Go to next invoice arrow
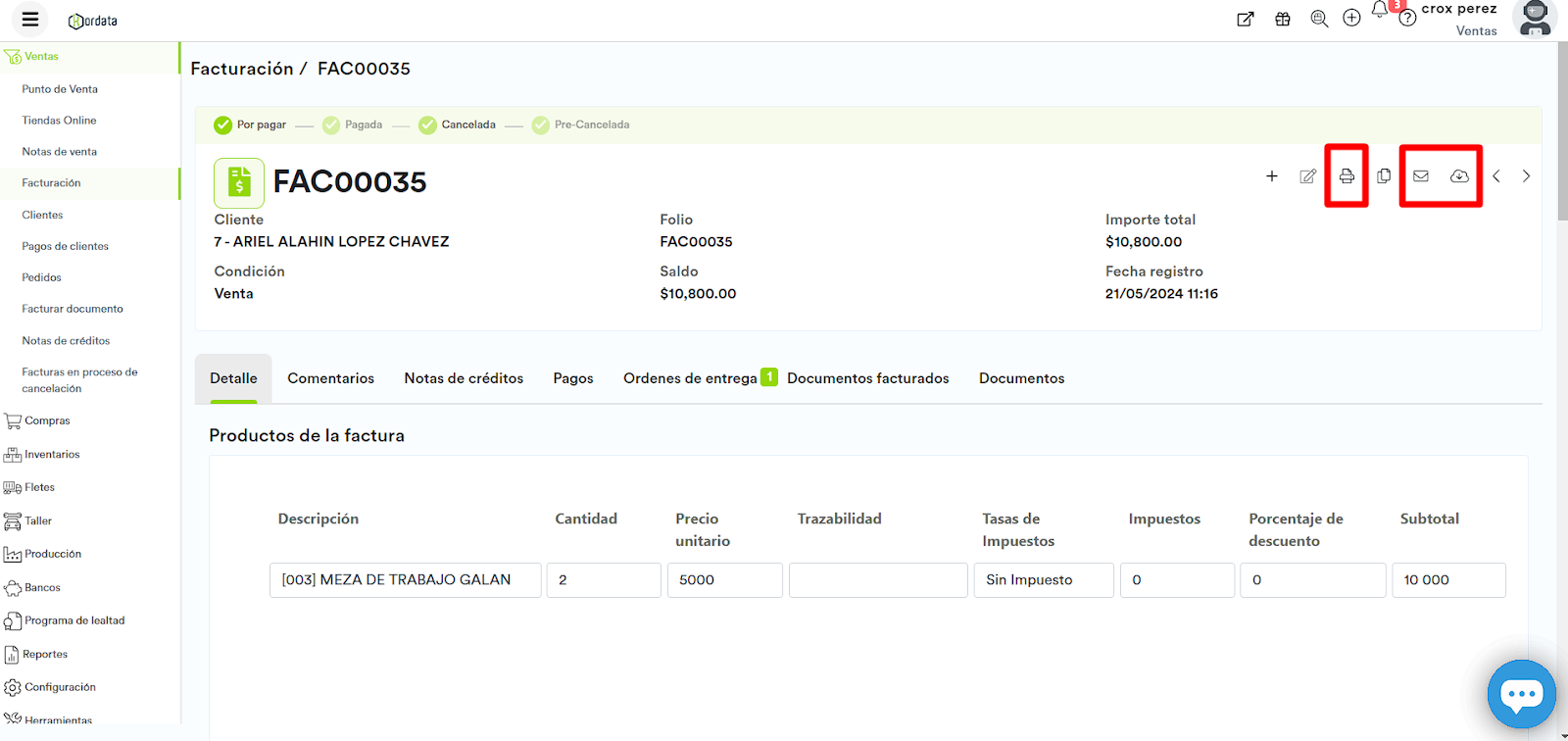 coord(1526,176)
